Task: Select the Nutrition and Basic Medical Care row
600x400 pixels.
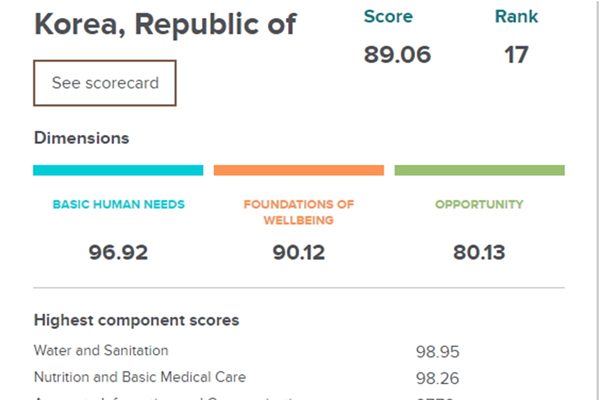Action: coord(140,377)
